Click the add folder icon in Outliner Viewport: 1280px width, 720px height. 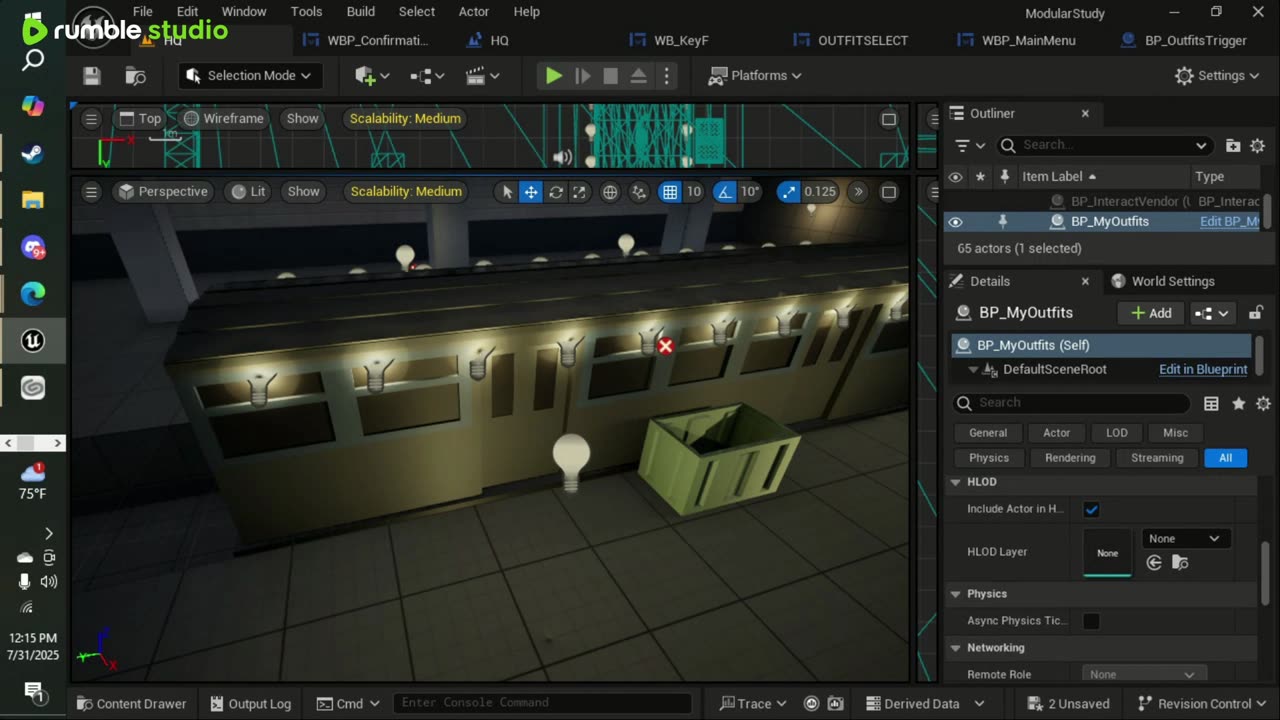tap(1233, 146)
